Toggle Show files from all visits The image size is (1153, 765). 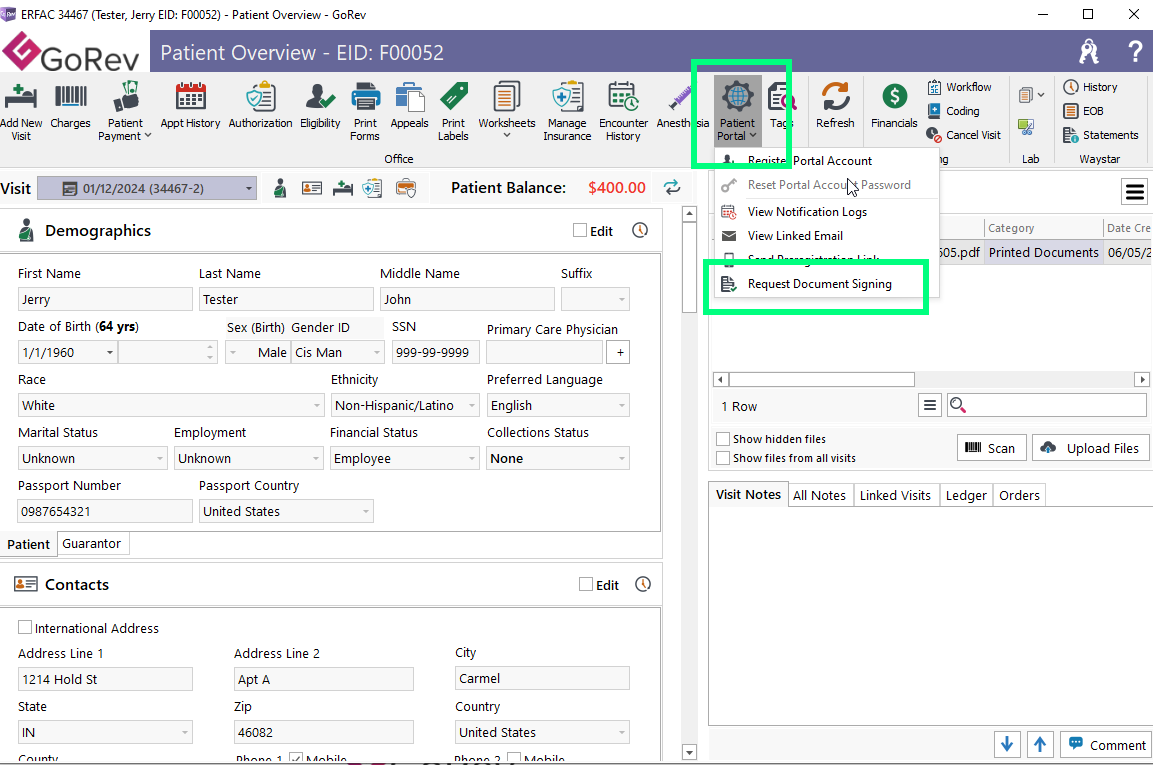click(723, 458)
